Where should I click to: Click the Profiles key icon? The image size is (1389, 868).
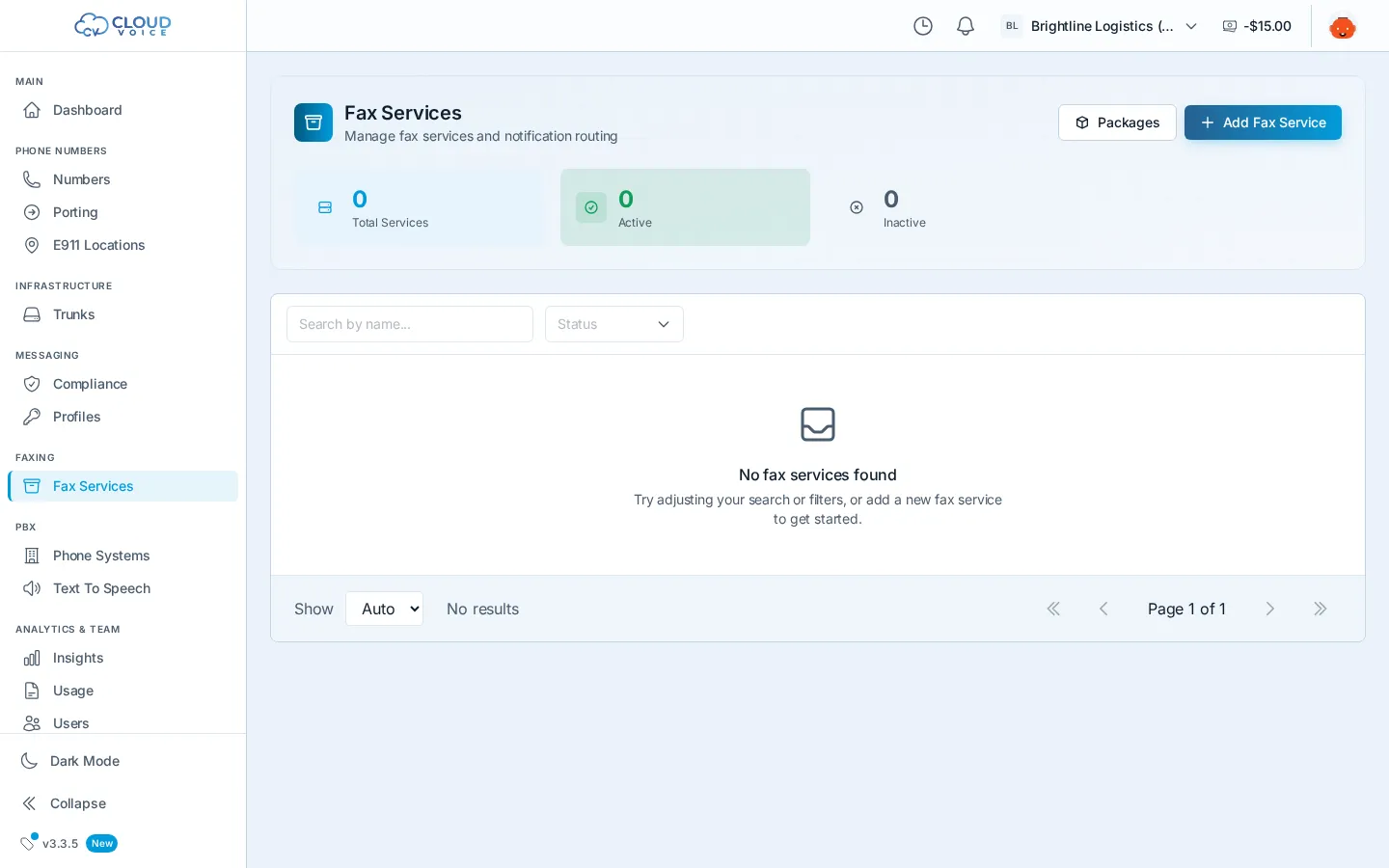click(32, 417)
